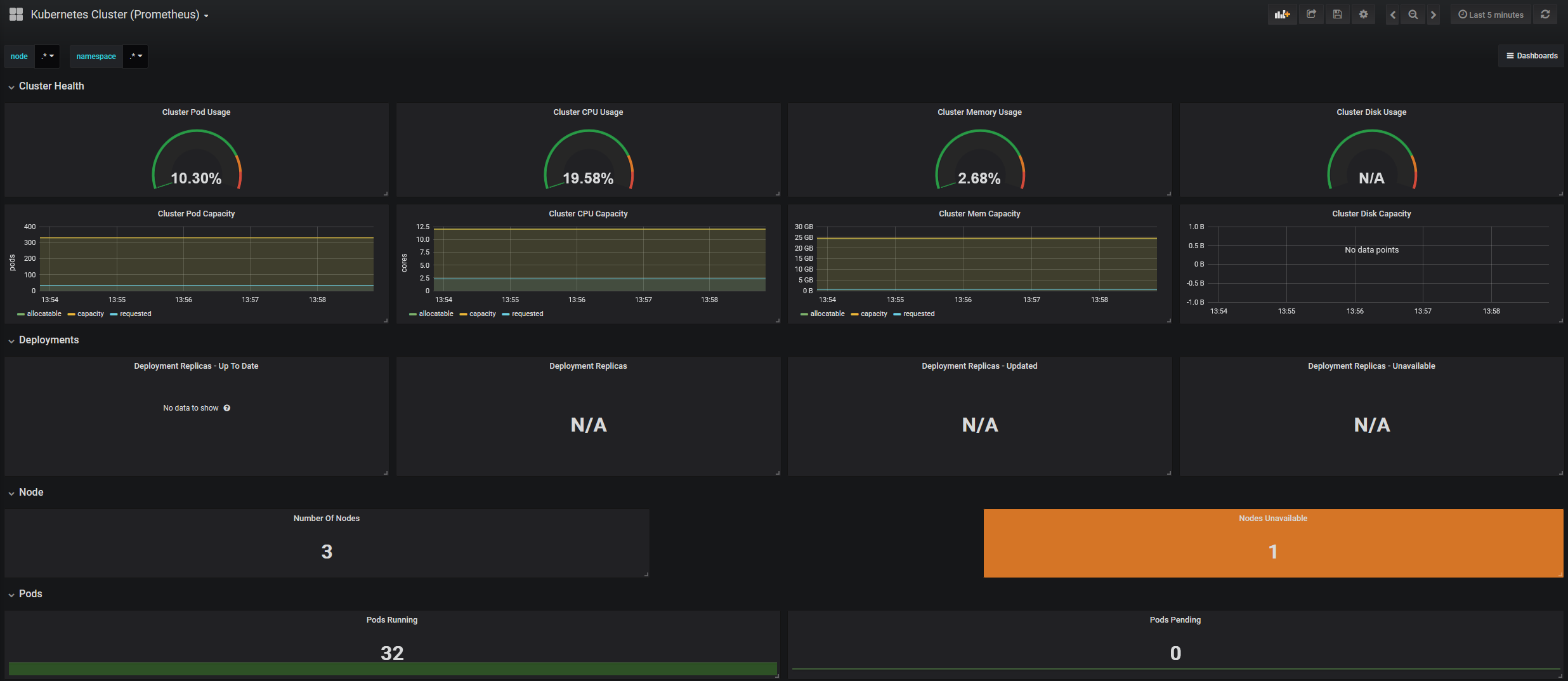Click the Nodes Unavailable panel title
The image size is (1568, 681).
[x=1273, y=519]
